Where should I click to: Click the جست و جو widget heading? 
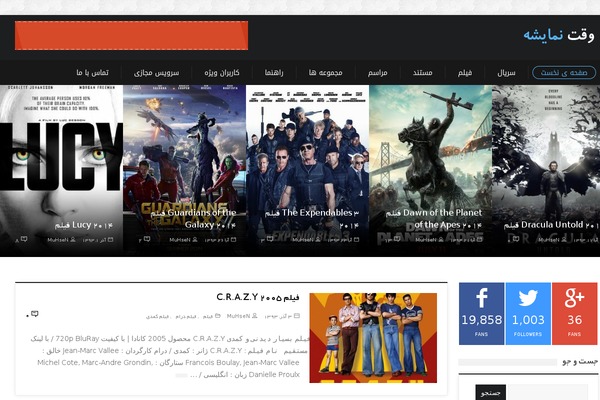tap(580, 361)
